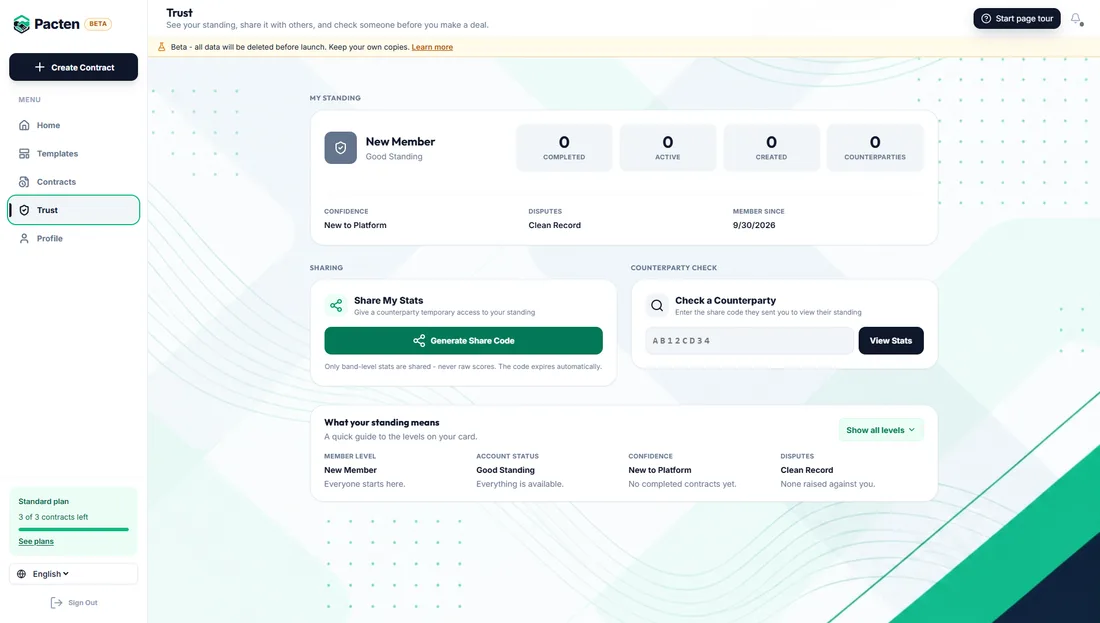Screen dimensions: 1100x623
Task: Open the English language selector
Action: click(74, 574)
